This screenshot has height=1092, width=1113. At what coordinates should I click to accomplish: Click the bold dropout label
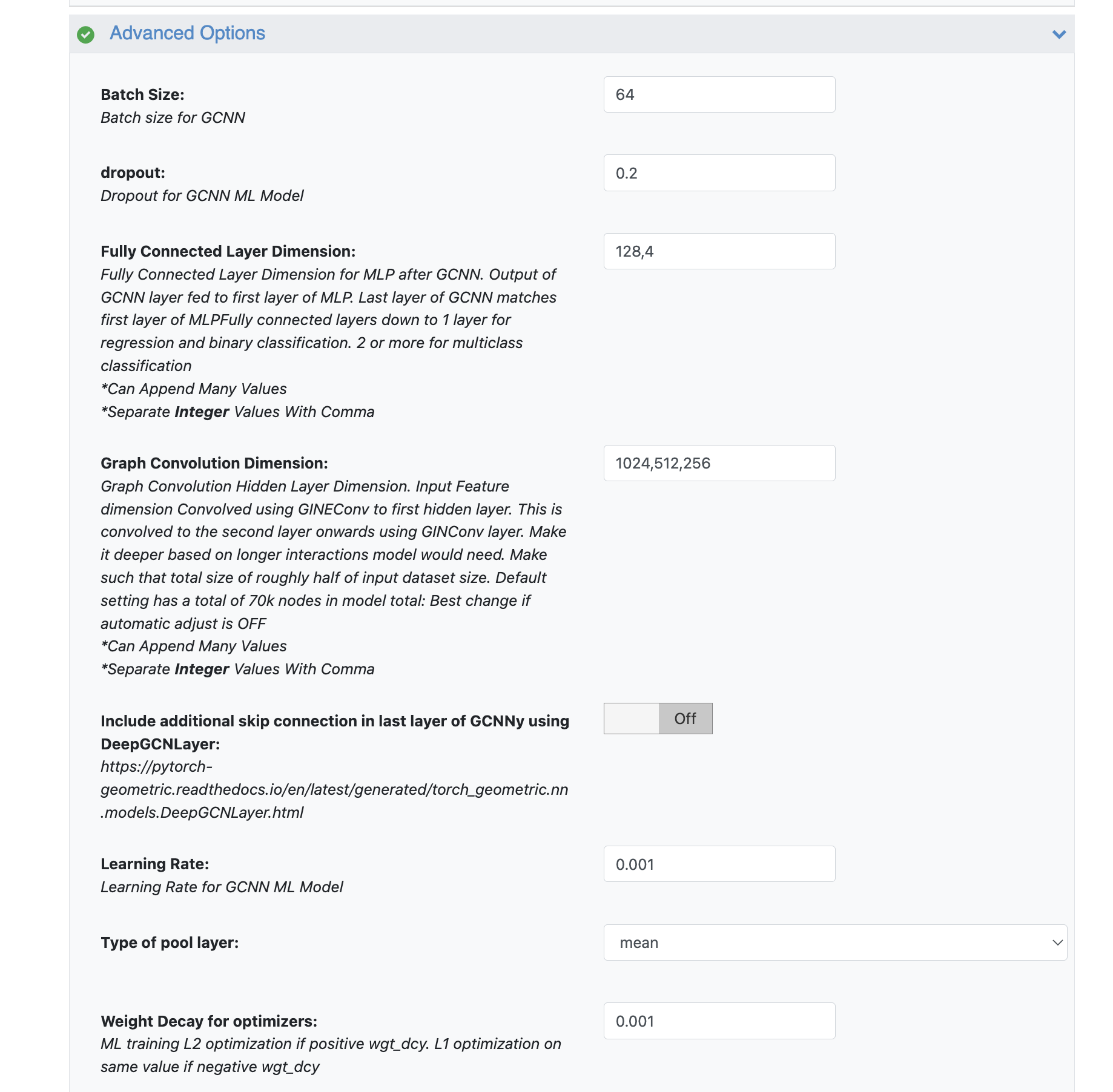[x=133, y=173]
